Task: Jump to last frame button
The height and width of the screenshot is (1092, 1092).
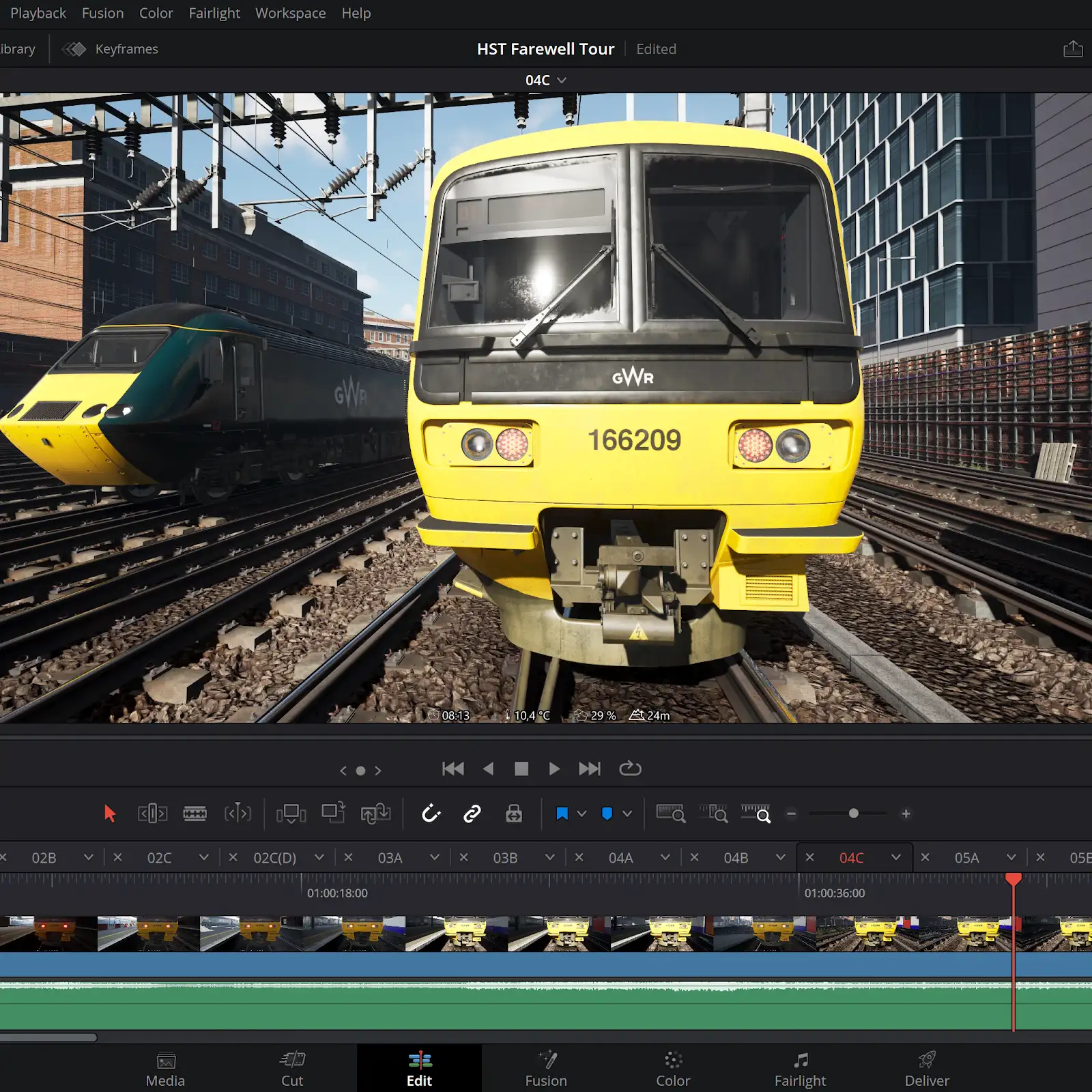Action: coord(590,769)
